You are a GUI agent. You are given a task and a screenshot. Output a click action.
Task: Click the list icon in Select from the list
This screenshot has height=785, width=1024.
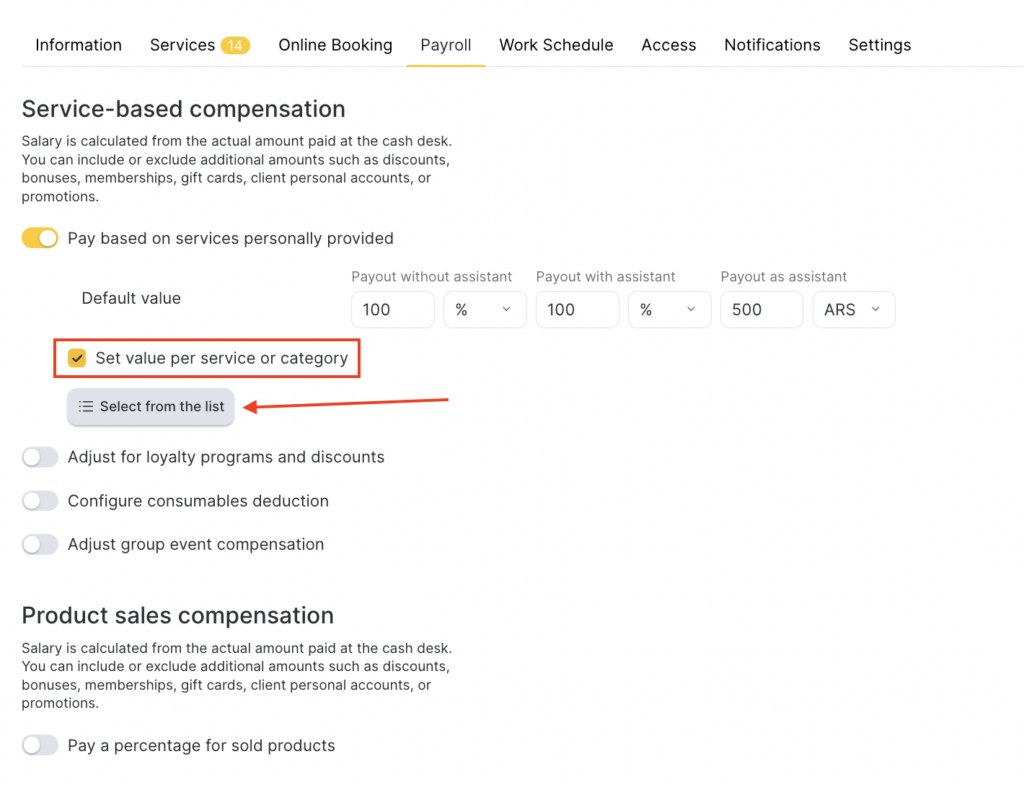pos(86,407)
